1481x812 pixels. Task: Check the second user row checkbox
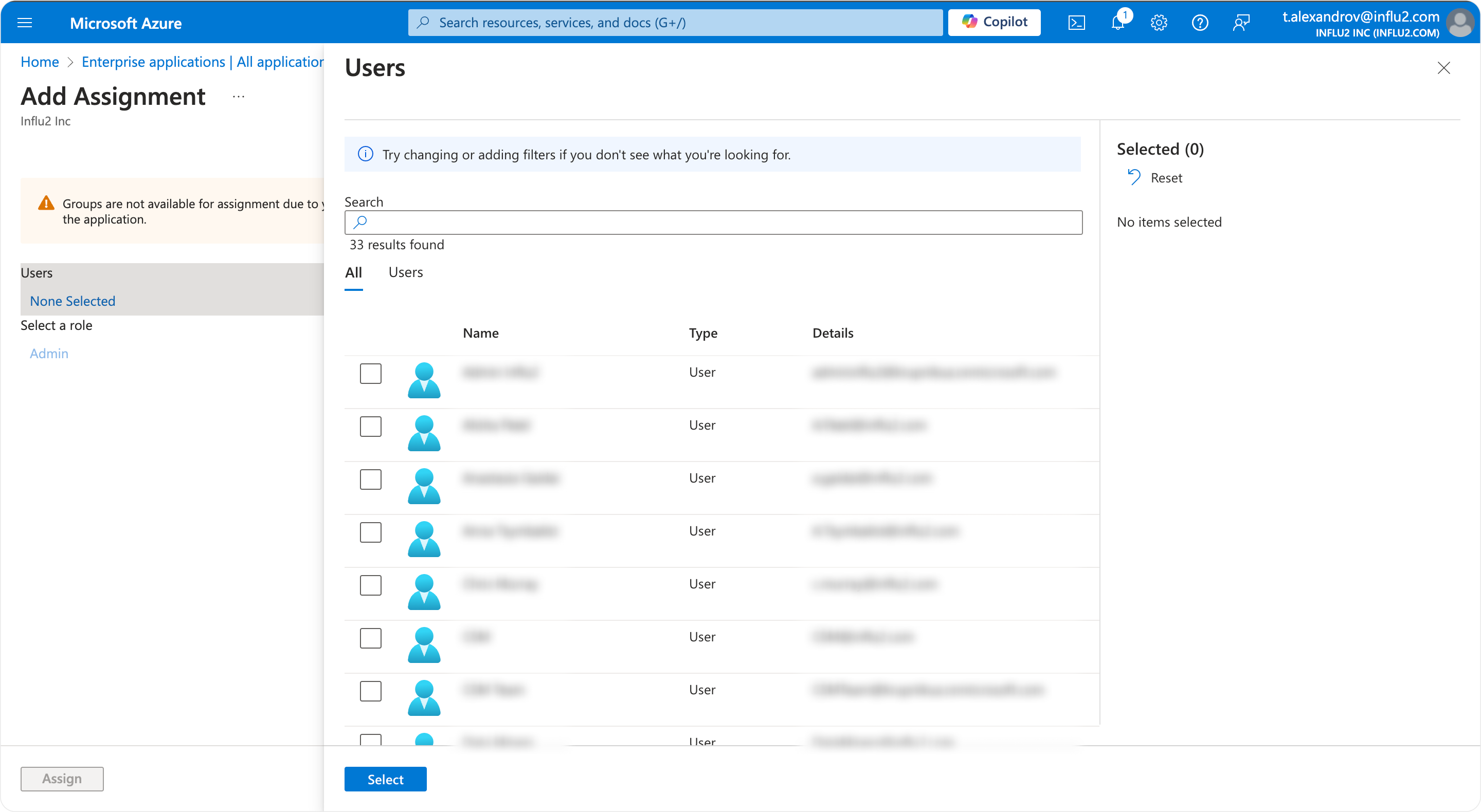coord(370,427)
